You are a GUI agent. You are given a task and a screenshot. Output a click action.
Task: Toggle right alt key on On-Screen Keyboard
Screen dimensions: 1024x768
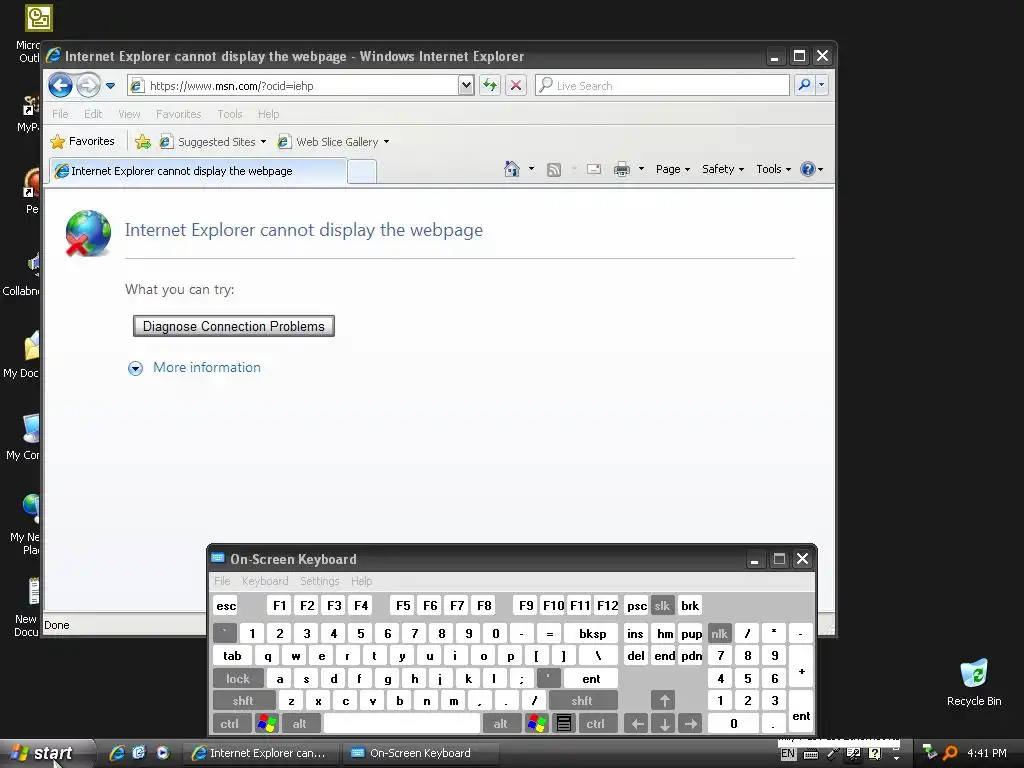point(500,724)
